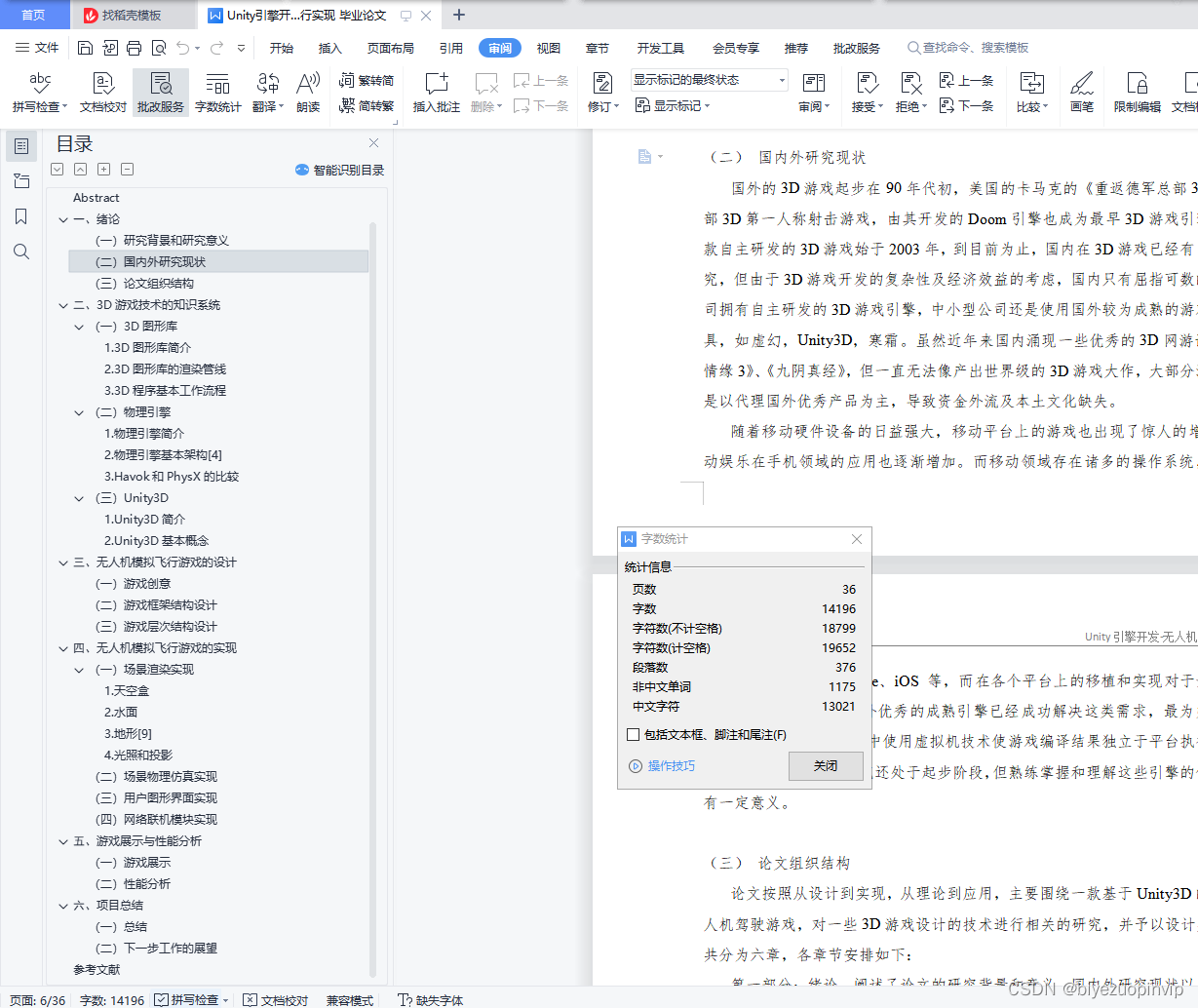Jump to 参考文献 in outline
1198x1008 pixels.
tap(97, 970)
